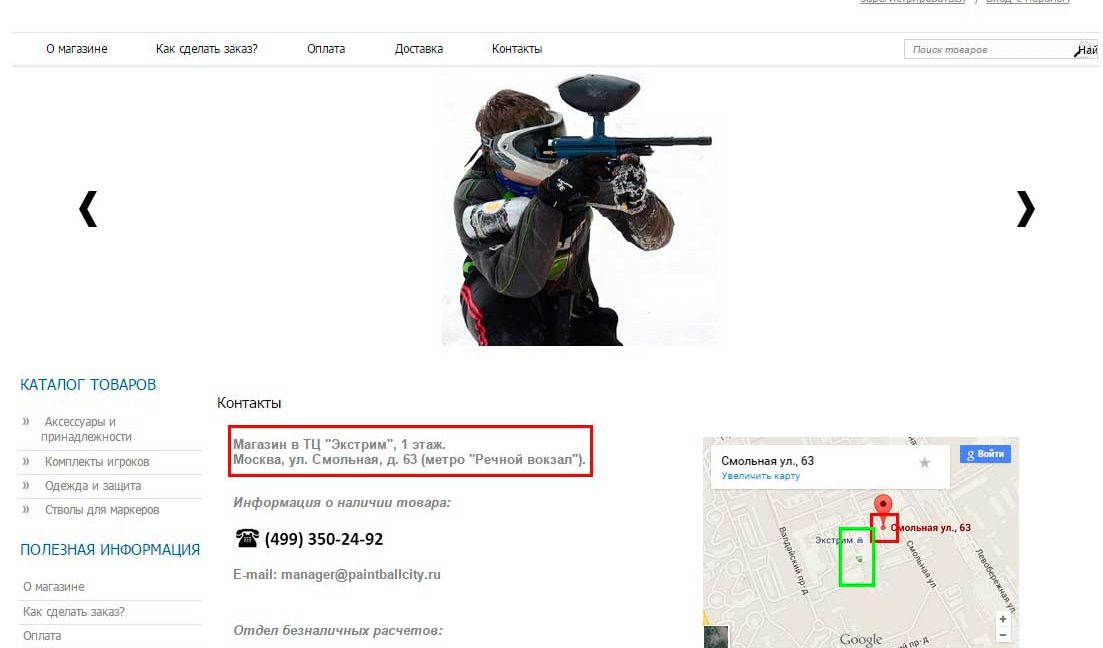Viewport: 1103px width, 648px height.
Task: Zoom out the map with the minus button
Action: coord(1002,635)
